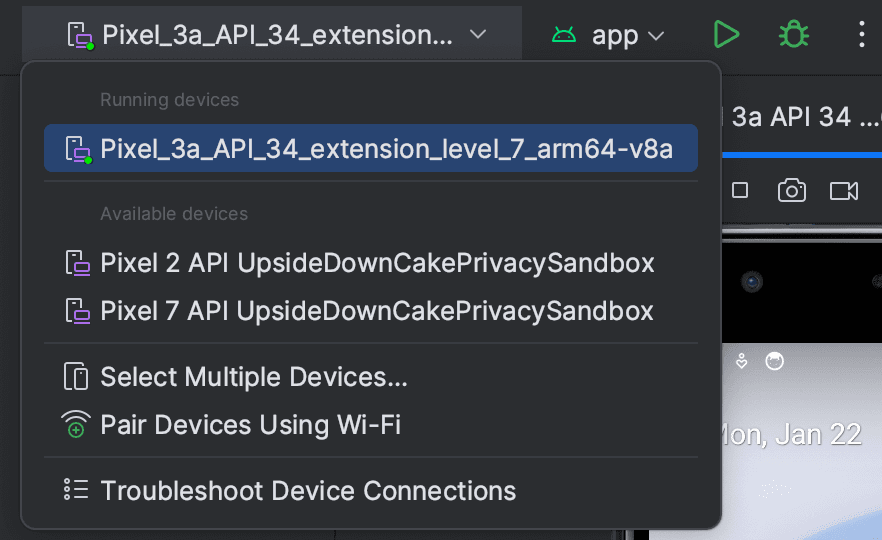
Task: Select running device Pixel_3a_API_34_extension_level_7_arm64-v8a
Action: [371, 148]
